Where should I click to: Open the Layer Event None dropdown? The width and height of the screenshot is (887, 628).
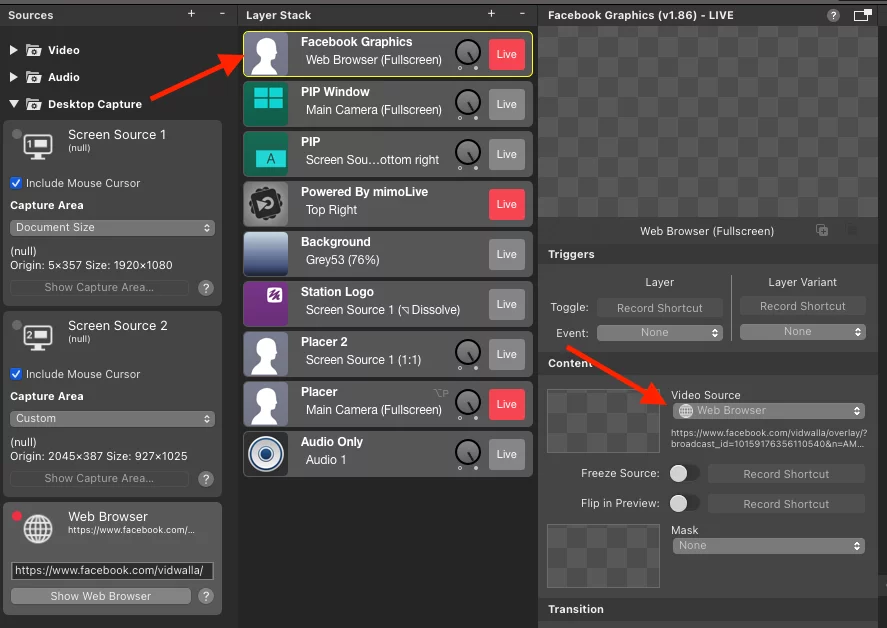pyautogui.click(x=660, y=333)
